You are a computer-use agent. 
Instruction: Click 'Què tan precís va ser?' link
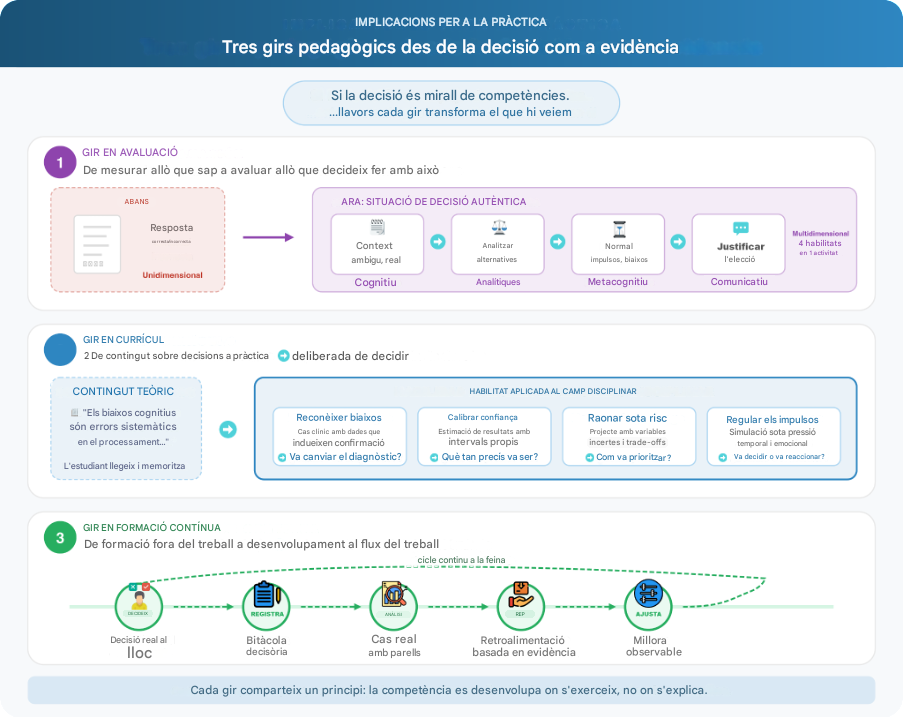point(484,457)
